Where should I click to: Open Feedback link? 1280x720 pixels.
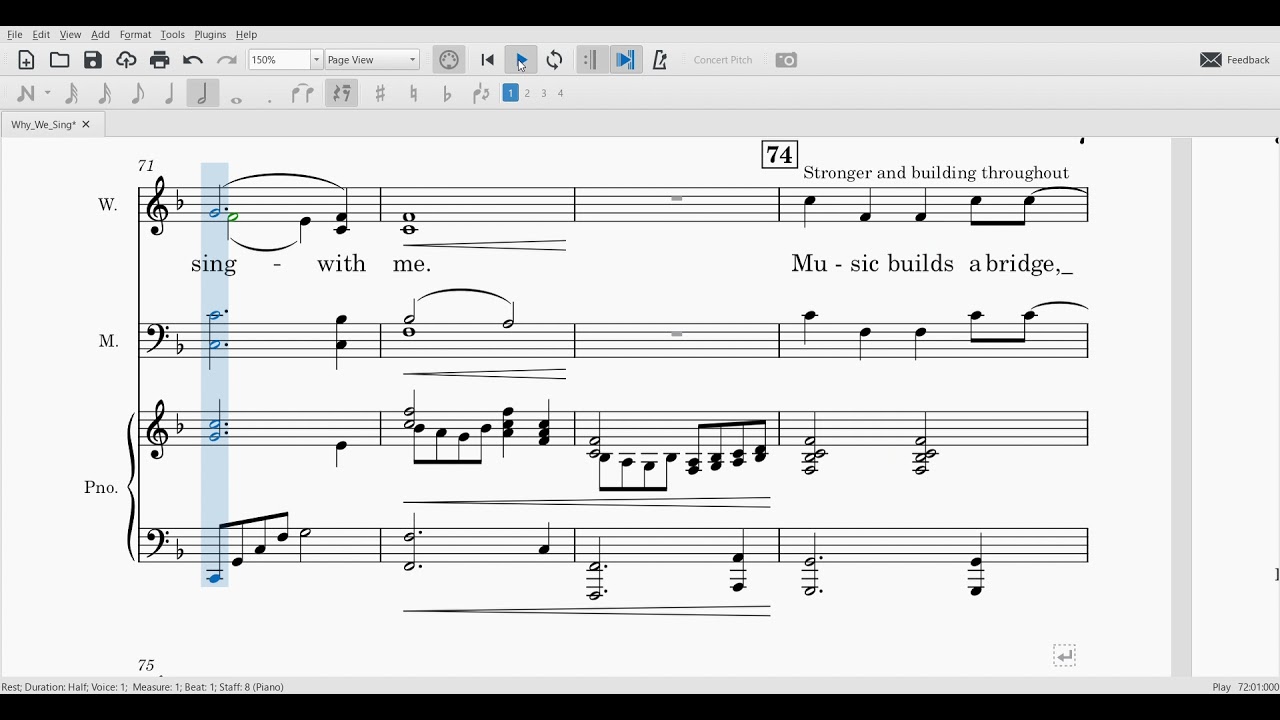pyautogui.click(x=1235, y=60)
